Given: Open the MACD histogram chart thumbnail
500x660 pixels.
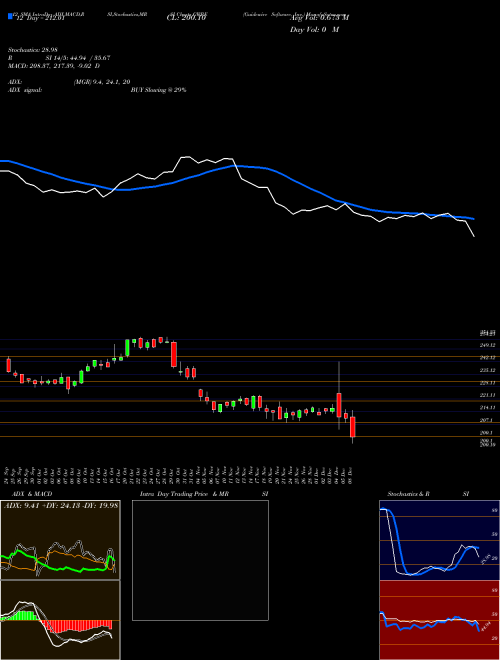Looking at the screenshot, I should coord(60,620).
